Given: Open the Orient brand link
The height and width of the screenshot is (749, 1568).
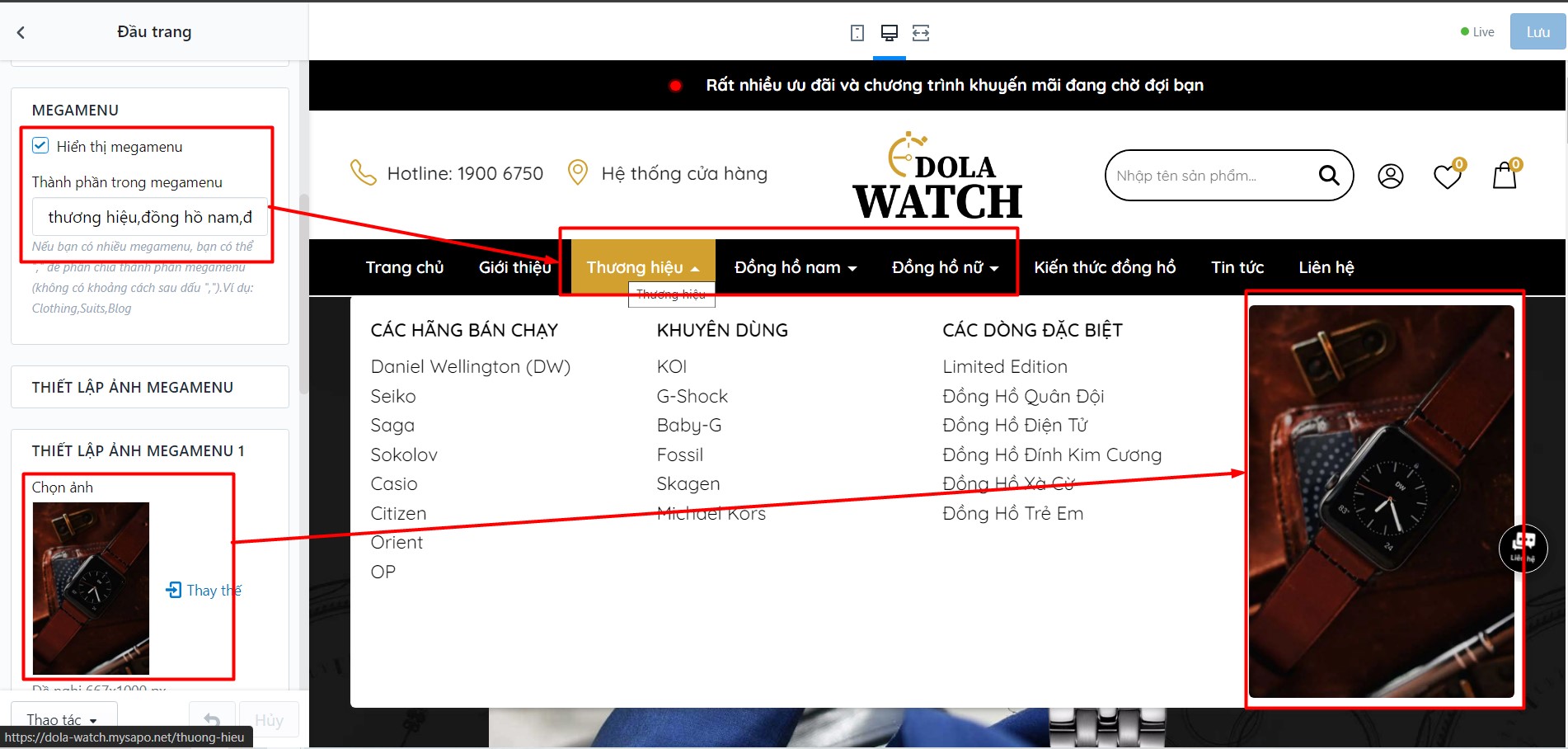Looking at the screenshot, I should pos(397,542).
